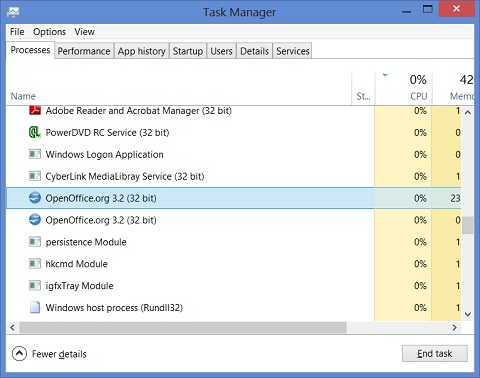This screenshot has width=480, height=378.
Task: Select the Windows host process (Rundll32) name
Action: pyautogui.click(x=114, y=307)
